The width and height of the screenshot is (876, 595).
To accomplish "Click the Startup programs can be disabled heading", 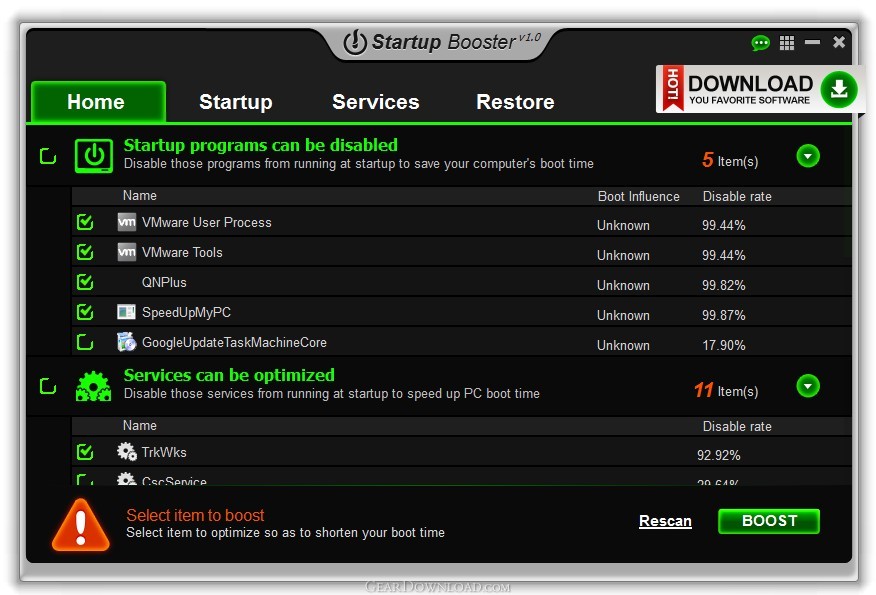I will [x=260, y=145].
